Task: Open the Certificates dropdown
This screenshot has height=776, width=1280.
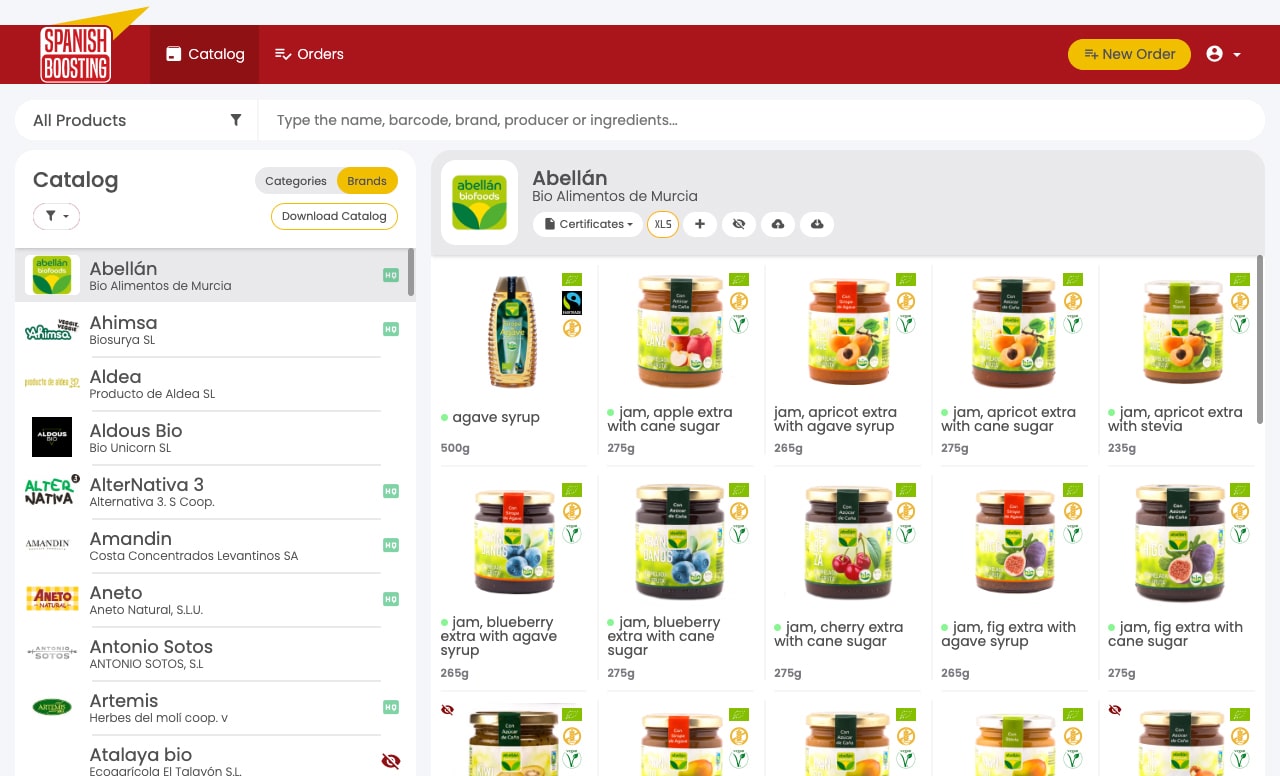Action: pos(587,224)
